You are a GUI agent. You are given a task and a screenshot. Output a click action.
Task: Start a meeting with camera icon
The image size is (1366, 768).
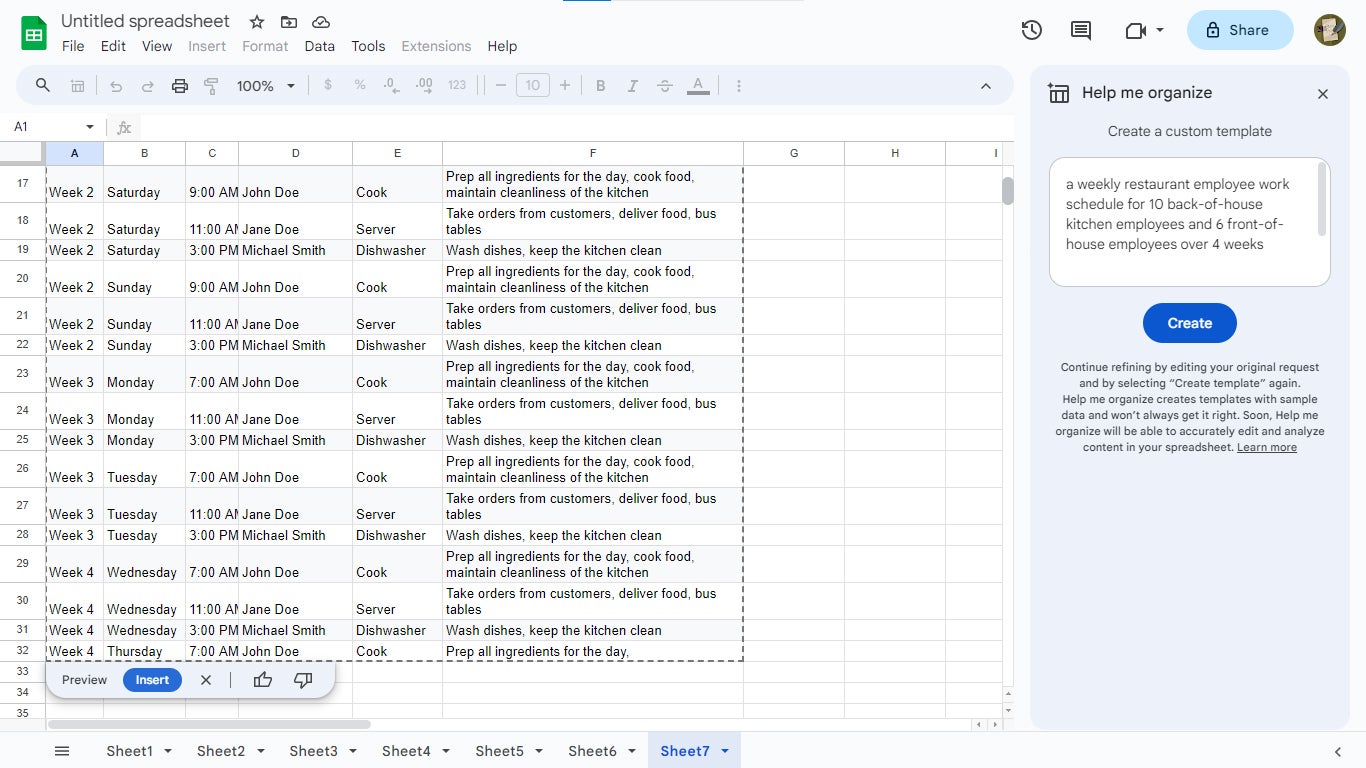[x=1135, y=30]
